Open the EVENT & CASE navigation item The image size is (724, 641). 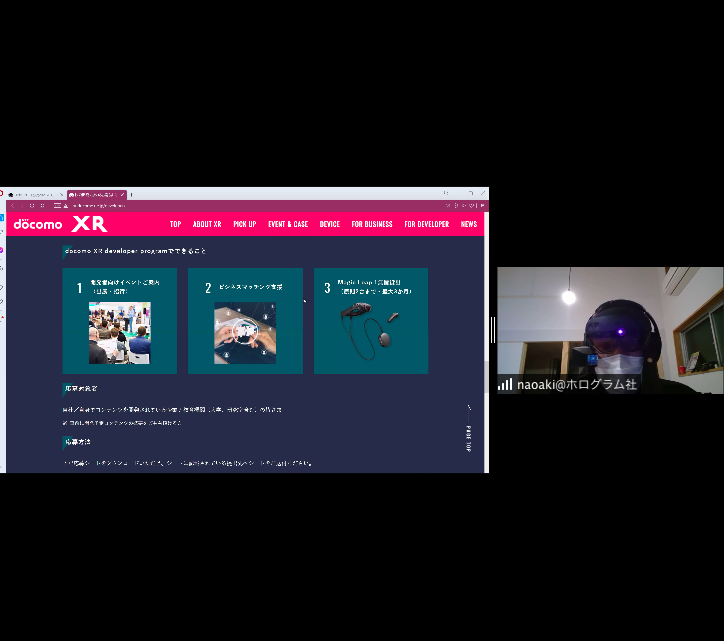(x=288, y=224)
